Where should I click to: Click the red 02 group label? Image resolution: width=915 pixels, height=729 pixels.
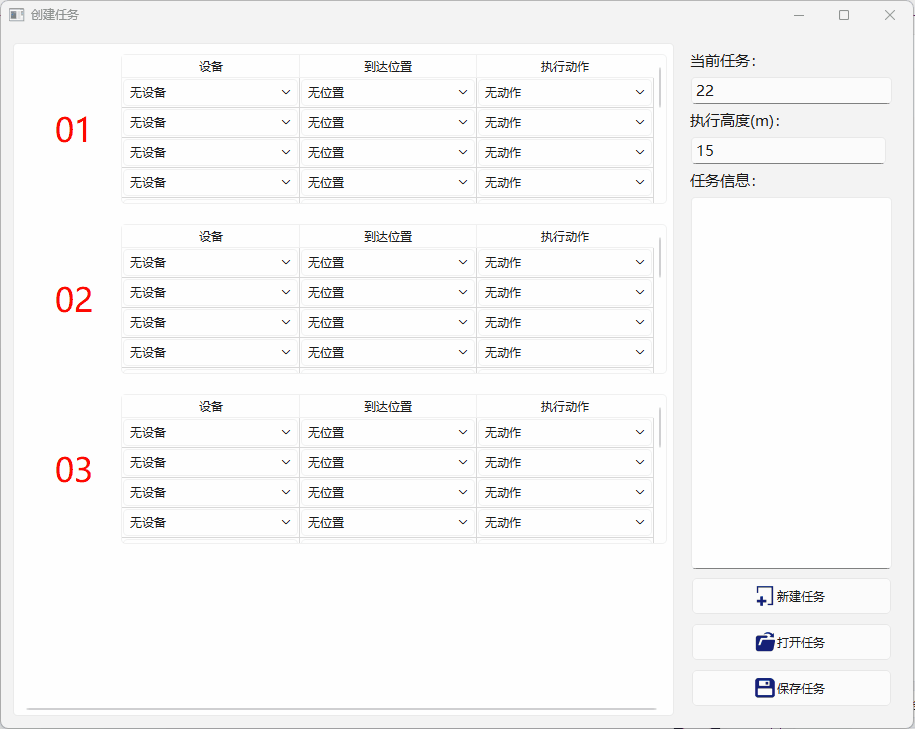coord(74,299)
